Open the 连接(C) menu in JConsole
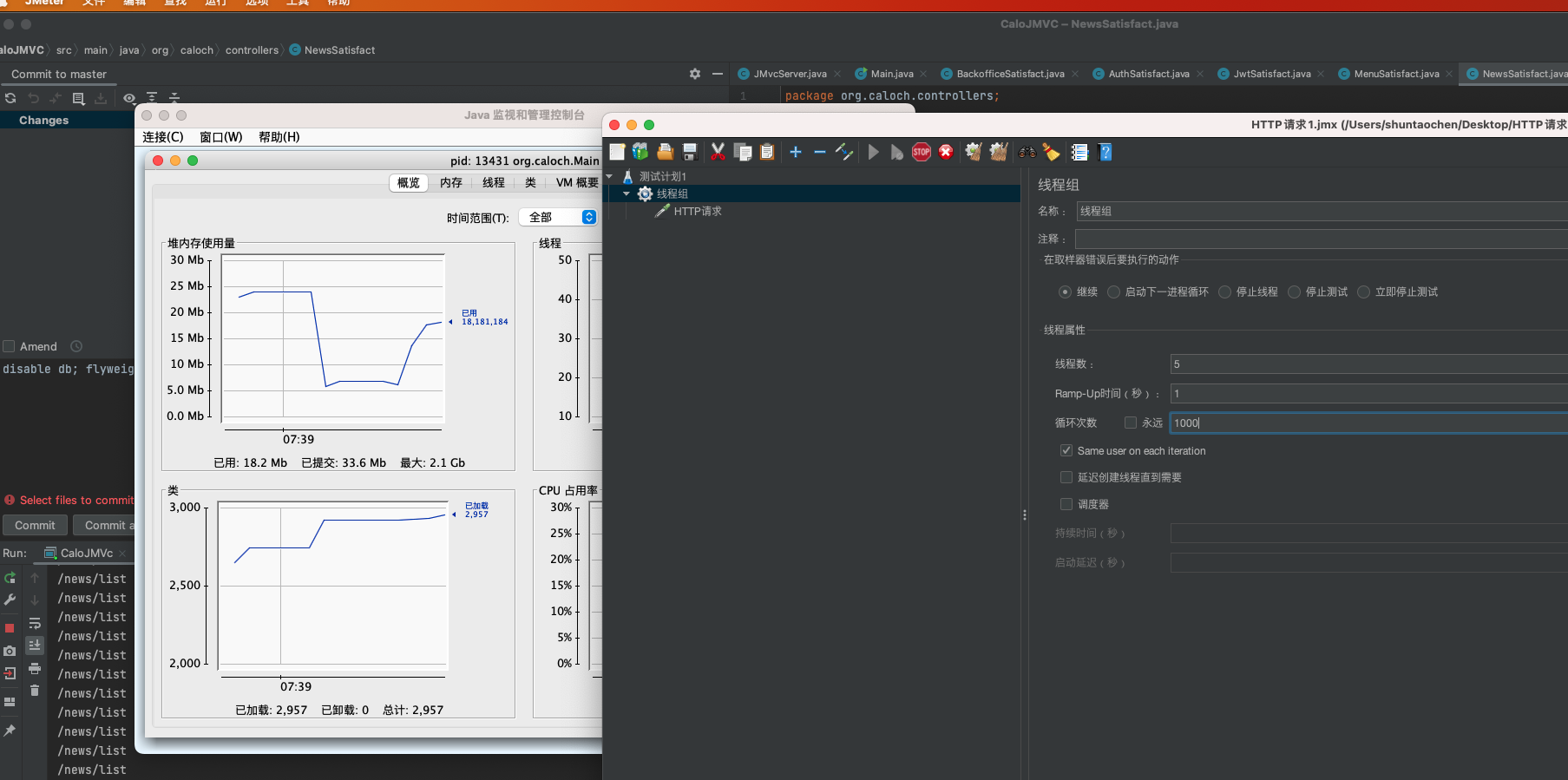 click(163, 137)
